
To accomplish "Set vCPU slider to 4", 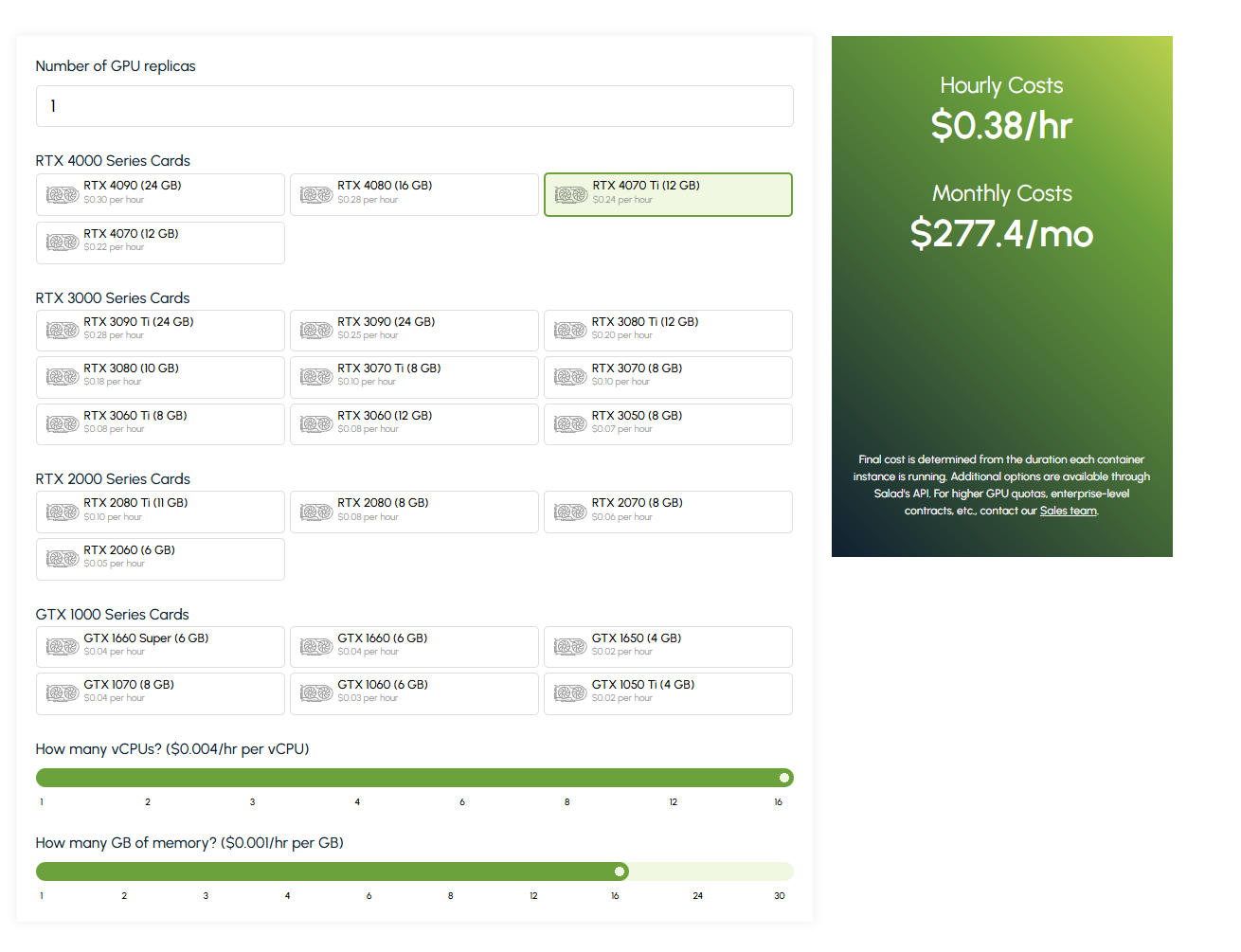I will [x=357, y=778].
